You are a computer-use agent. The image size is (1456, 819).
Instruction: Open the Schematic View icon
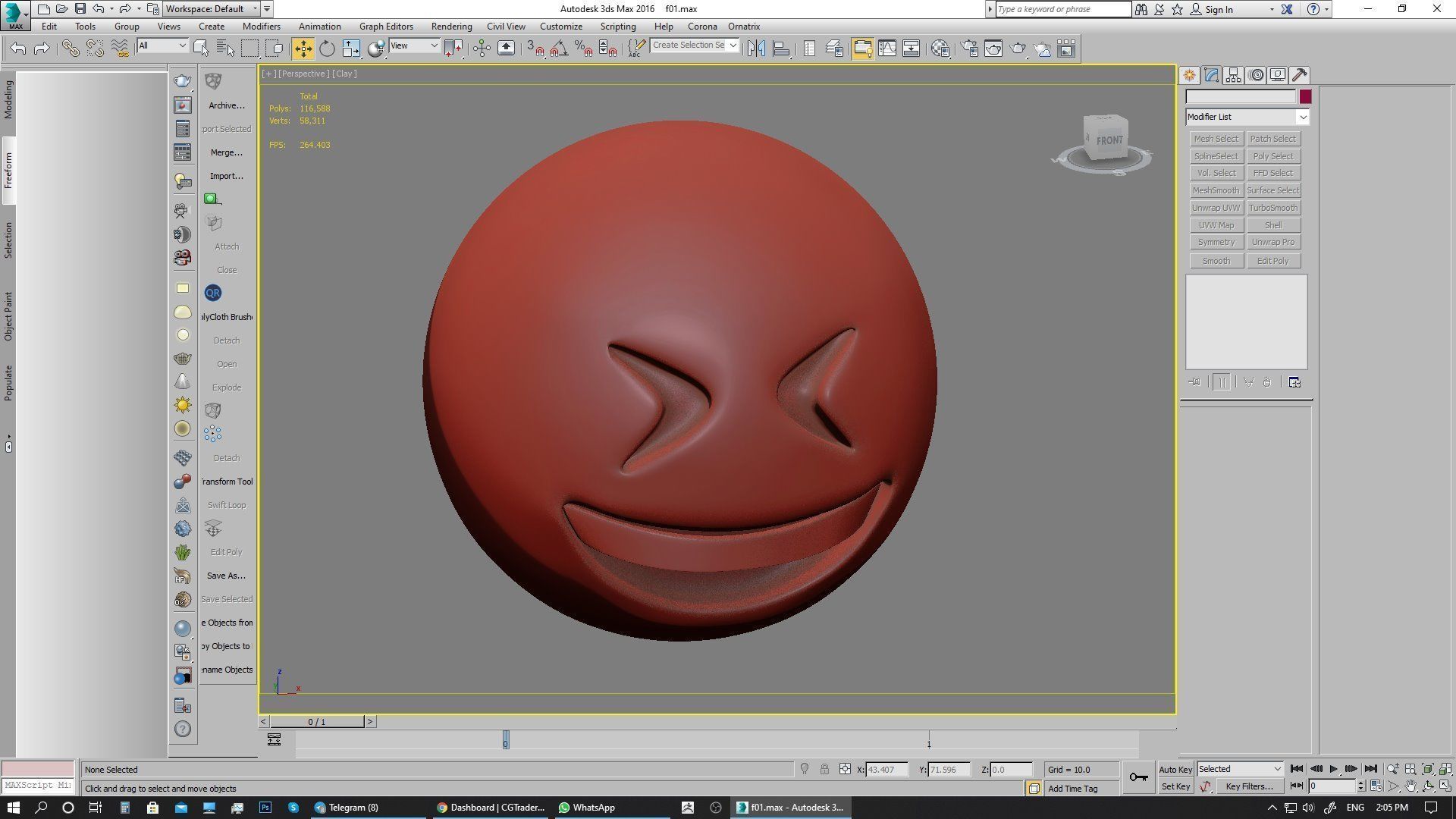[912, 49]
